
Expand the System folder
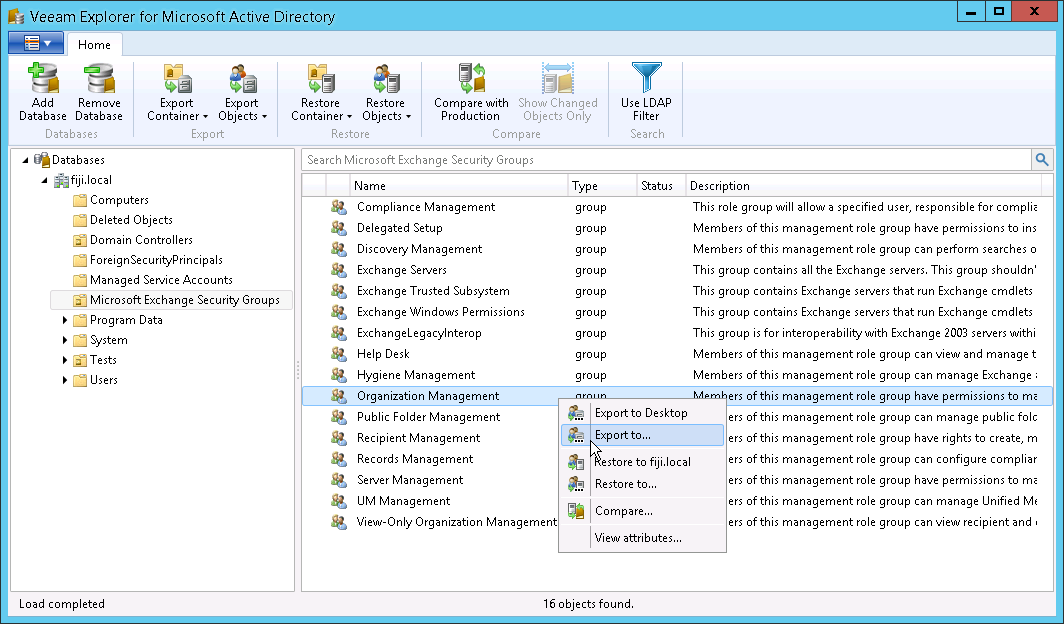[65, 340]
